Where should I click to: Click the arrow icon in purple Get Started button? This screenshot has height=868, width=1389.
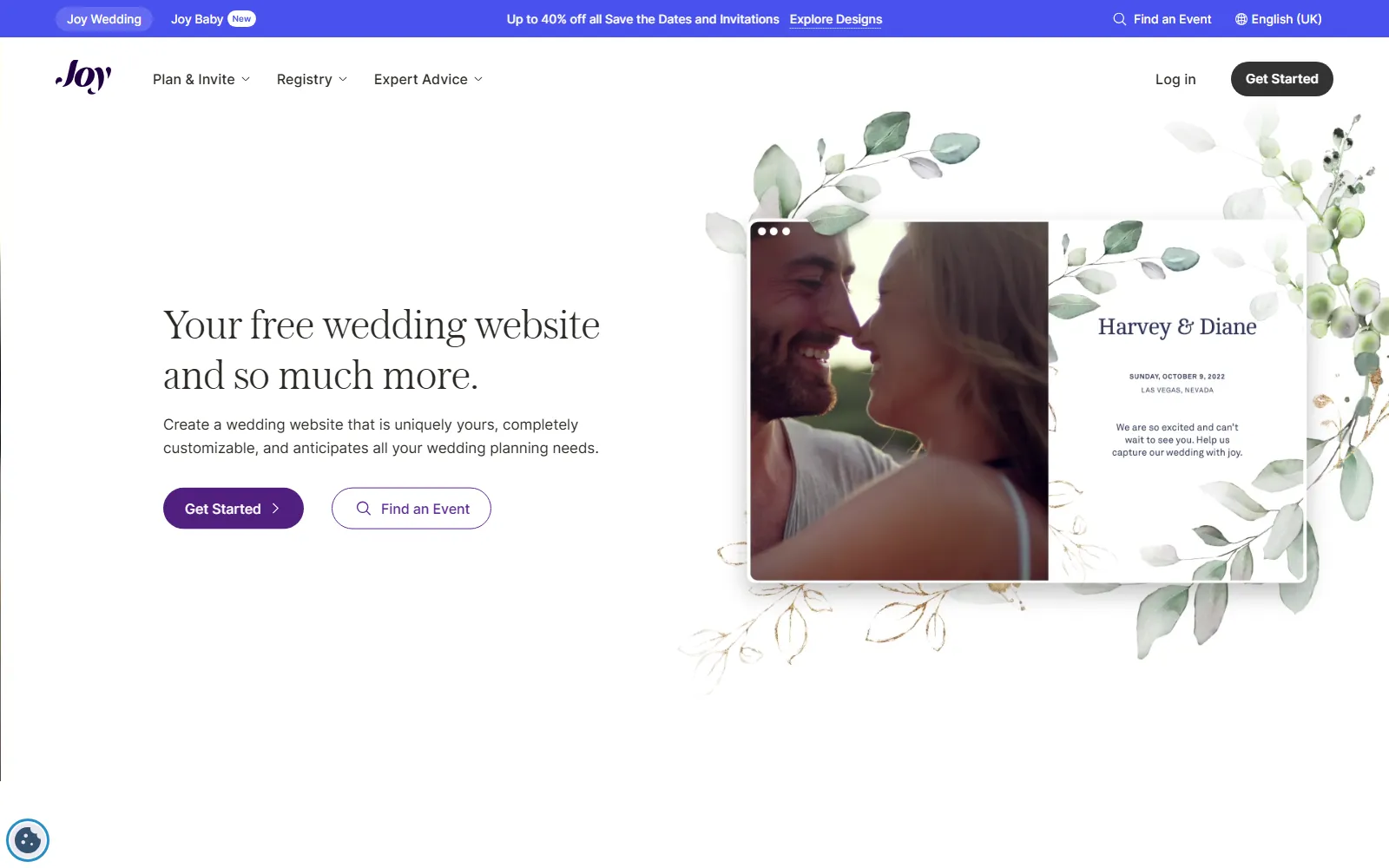click(275, 509)
